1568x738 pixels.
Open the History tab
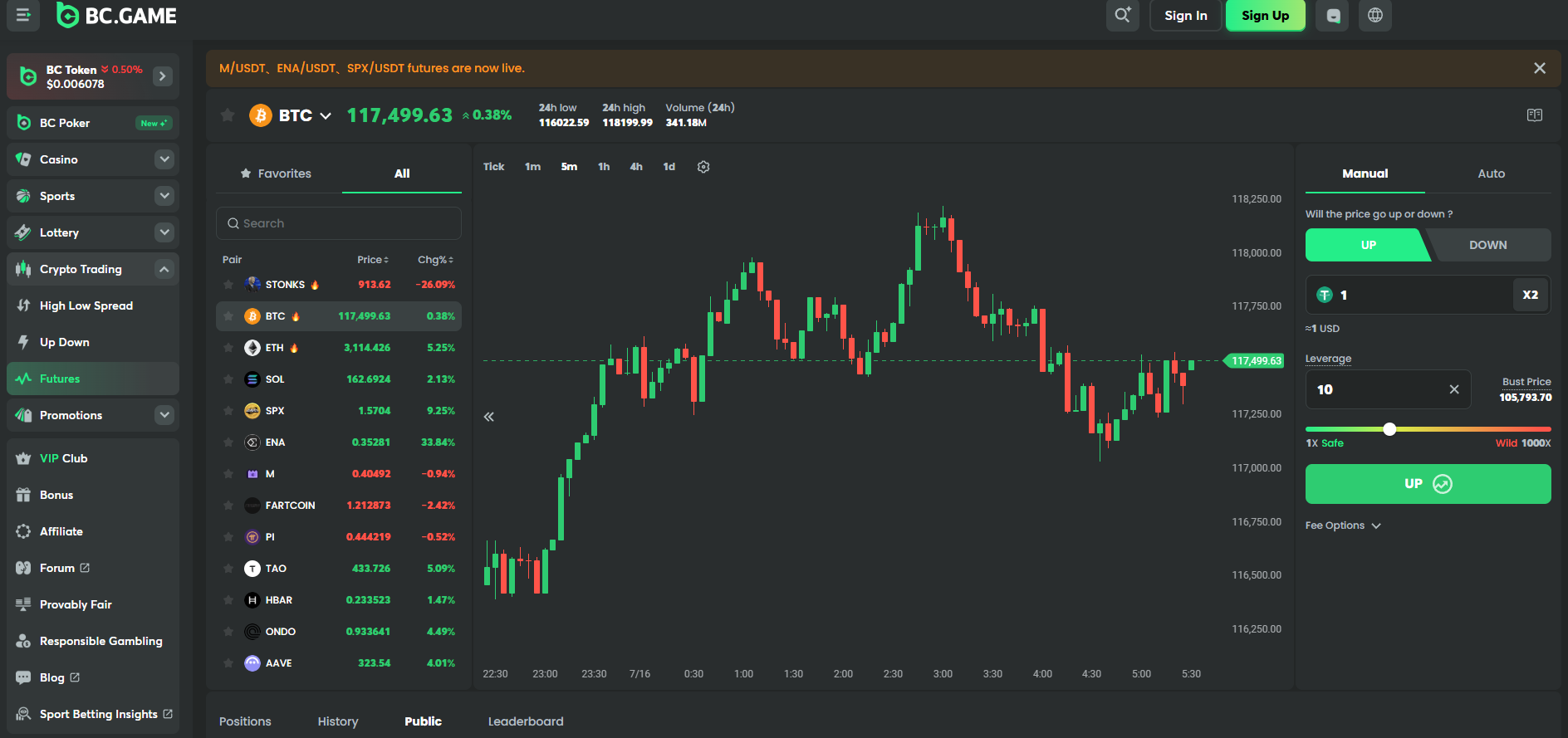(338, 721)
